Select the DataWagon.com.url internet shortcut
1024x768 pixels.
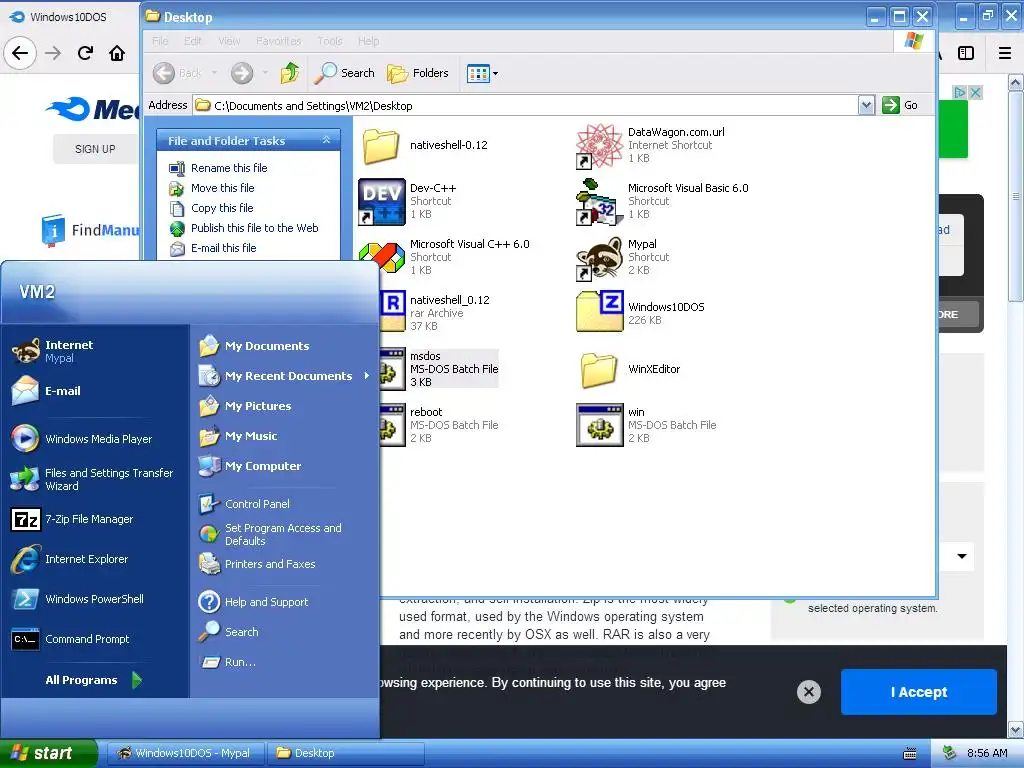coord(650,144)
